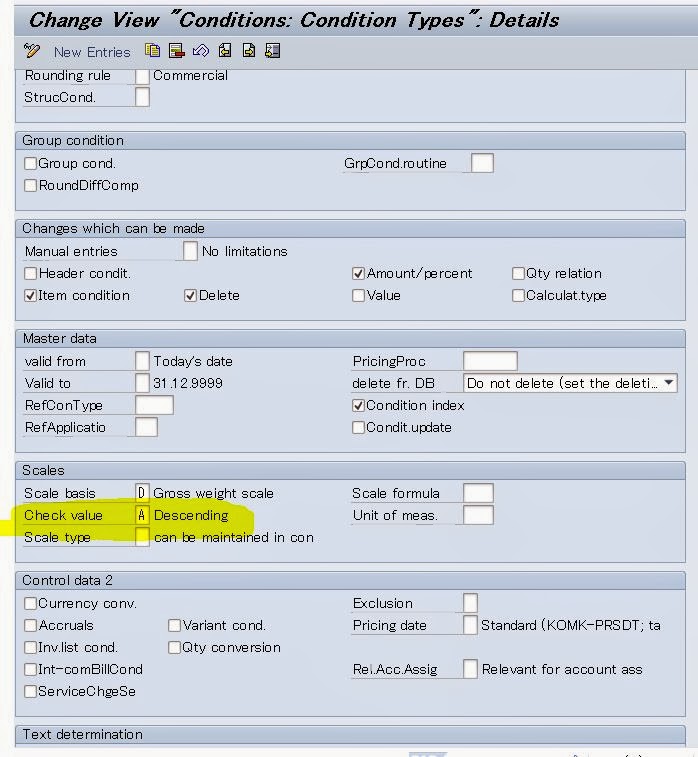Screen dimensions: 698x757
Task: Go to next entry icon
Action: tap(249, 50)
